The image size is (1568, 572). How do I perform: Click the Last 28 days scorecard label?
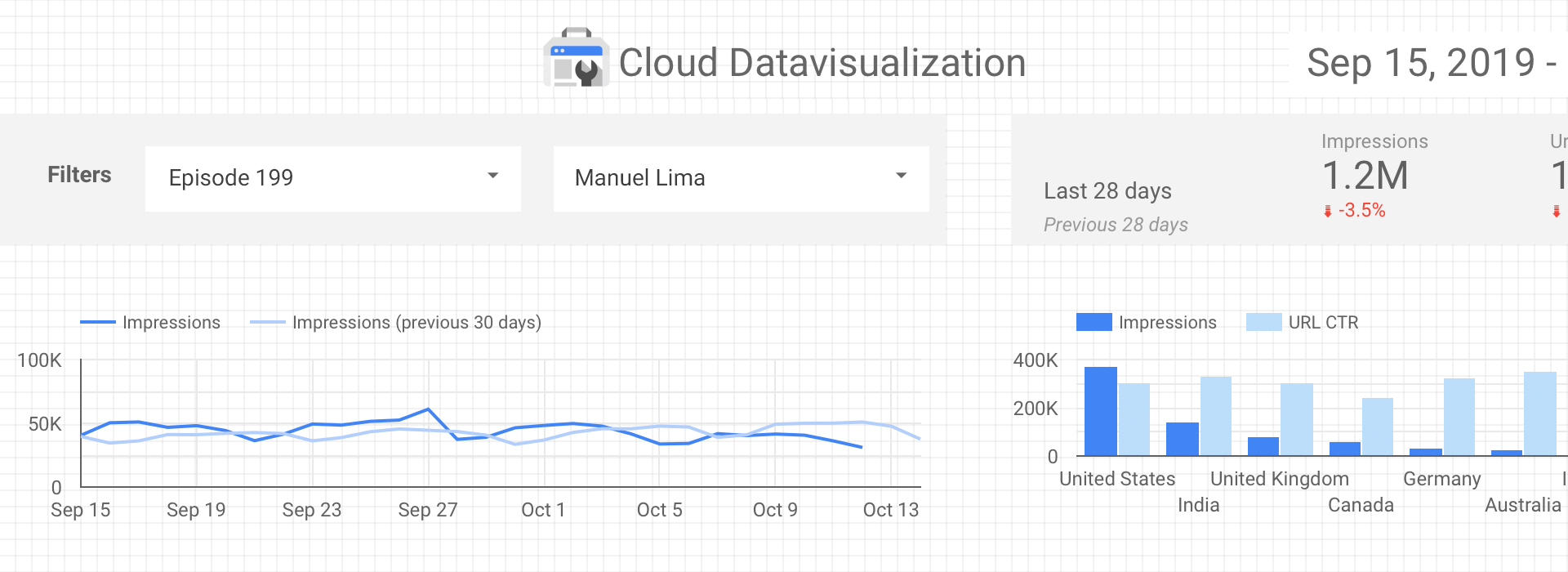tap(1107, 190)
